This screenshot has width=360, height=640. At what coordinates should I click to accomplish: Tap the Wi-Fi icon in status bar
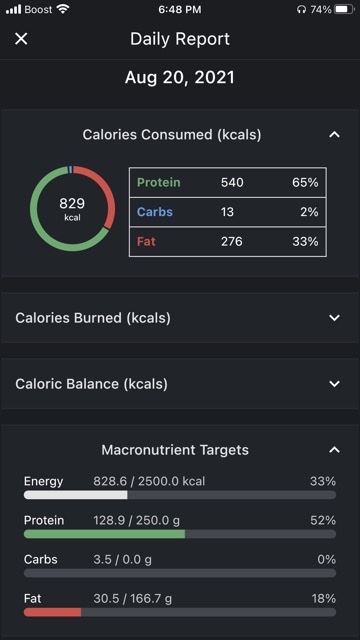tap(62, 9)
